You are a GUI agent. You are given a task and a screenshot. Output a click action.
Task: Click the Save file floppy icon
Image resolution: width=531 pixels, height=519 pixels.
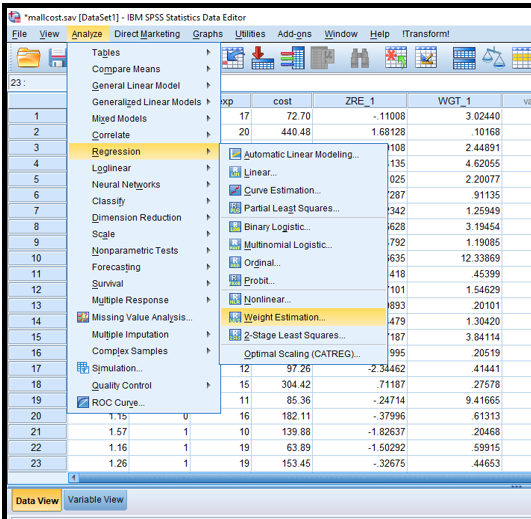58,58
